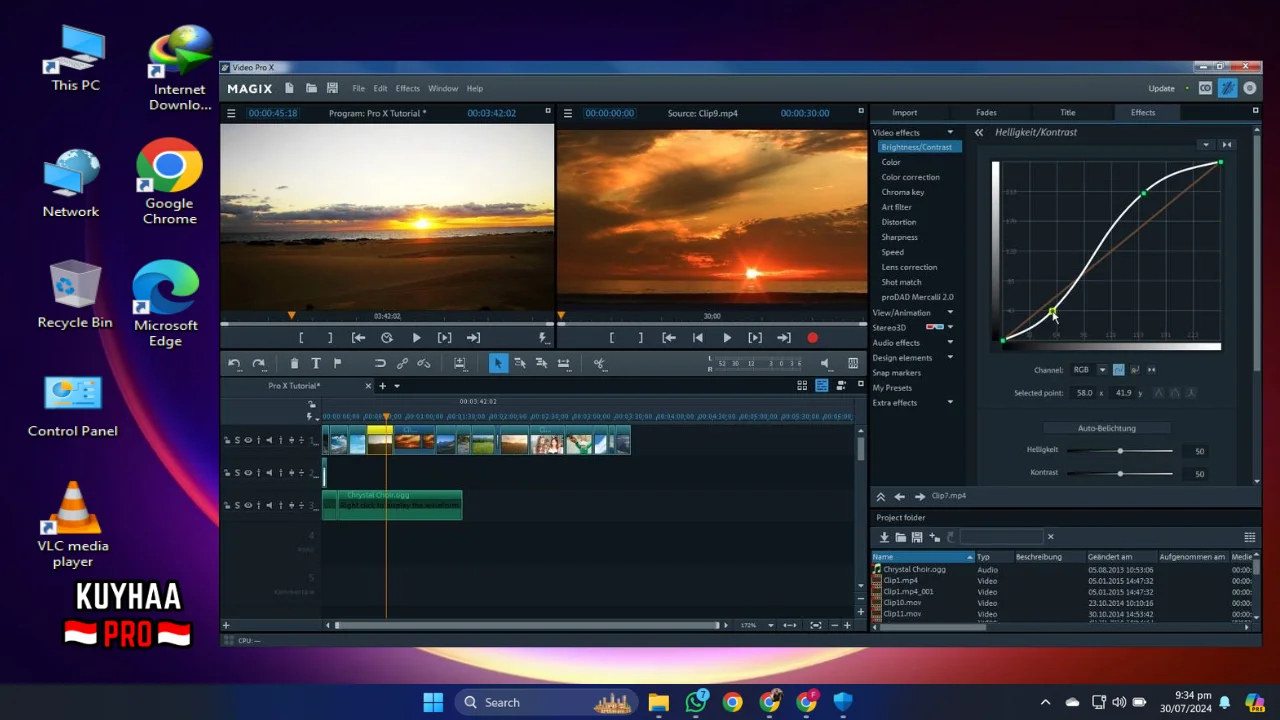This screenshot has width=1280, height=720.
Task: Set a chapter marker flag
Action: tap(337, 364)
